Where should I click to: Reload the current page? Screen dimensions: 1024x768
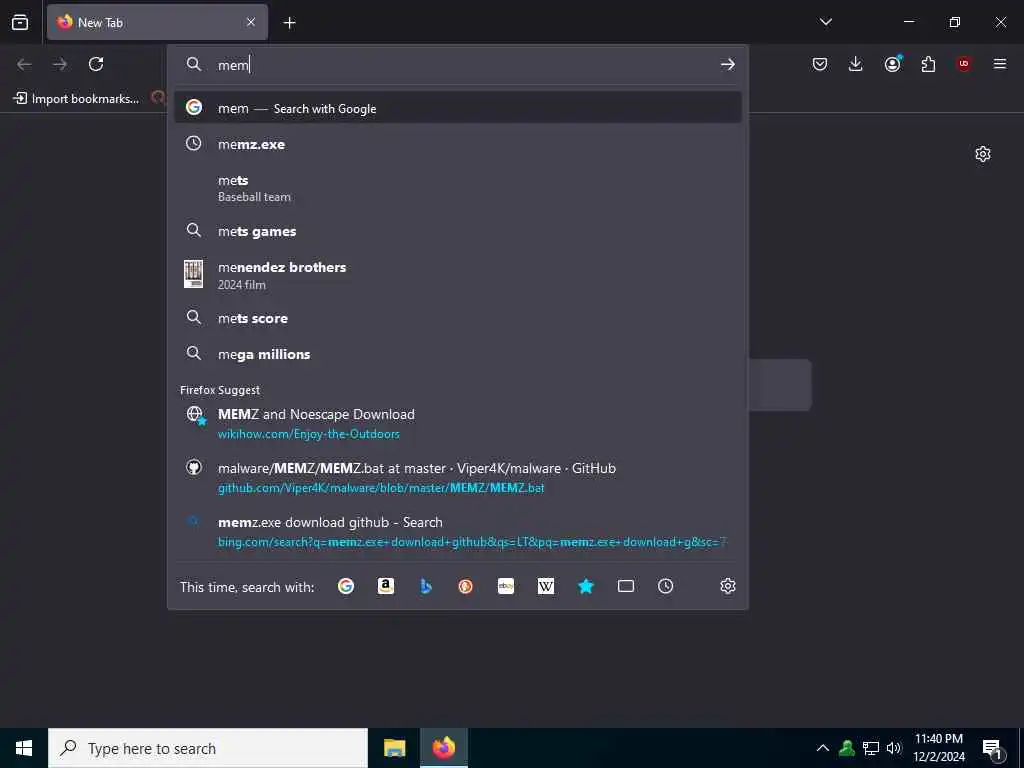tap(96, 64)
